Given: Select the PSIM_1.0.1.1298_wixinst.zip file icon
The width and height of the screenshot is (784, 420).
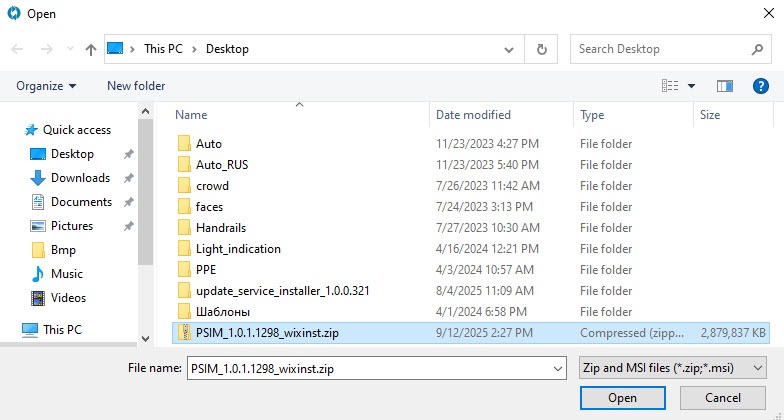Looking at the screenshot, I should pos(184,333).
